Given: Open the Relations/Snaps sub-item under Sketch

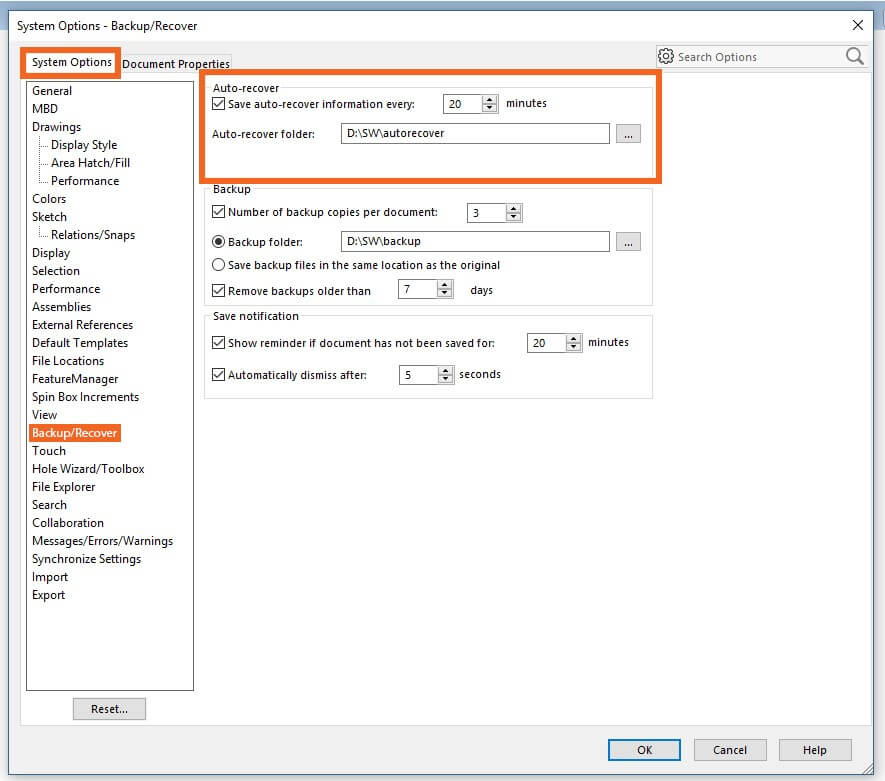Looking at the screenshot, I should pos(93,235).
